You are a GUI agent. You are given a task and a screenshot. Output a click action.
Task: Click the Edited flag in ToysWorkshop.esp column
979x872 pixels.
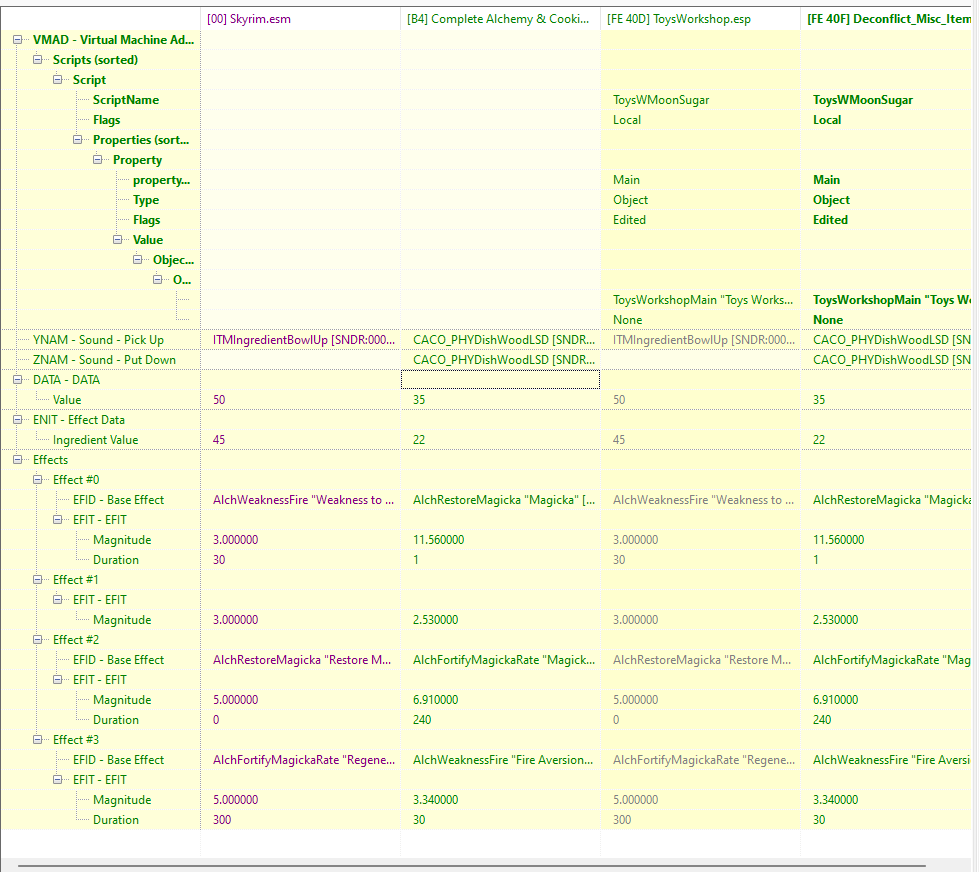[629, 220]
